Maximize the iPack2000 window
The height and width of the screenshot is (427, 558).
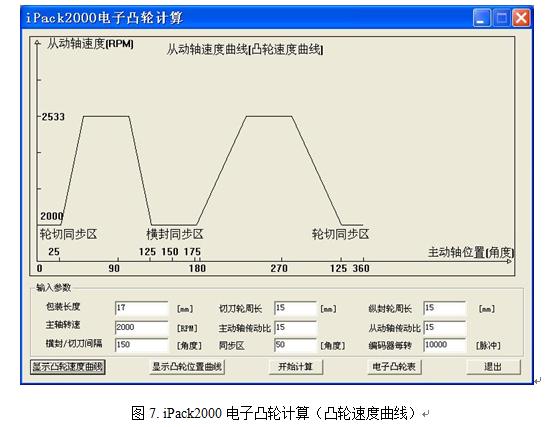(501, 18)
